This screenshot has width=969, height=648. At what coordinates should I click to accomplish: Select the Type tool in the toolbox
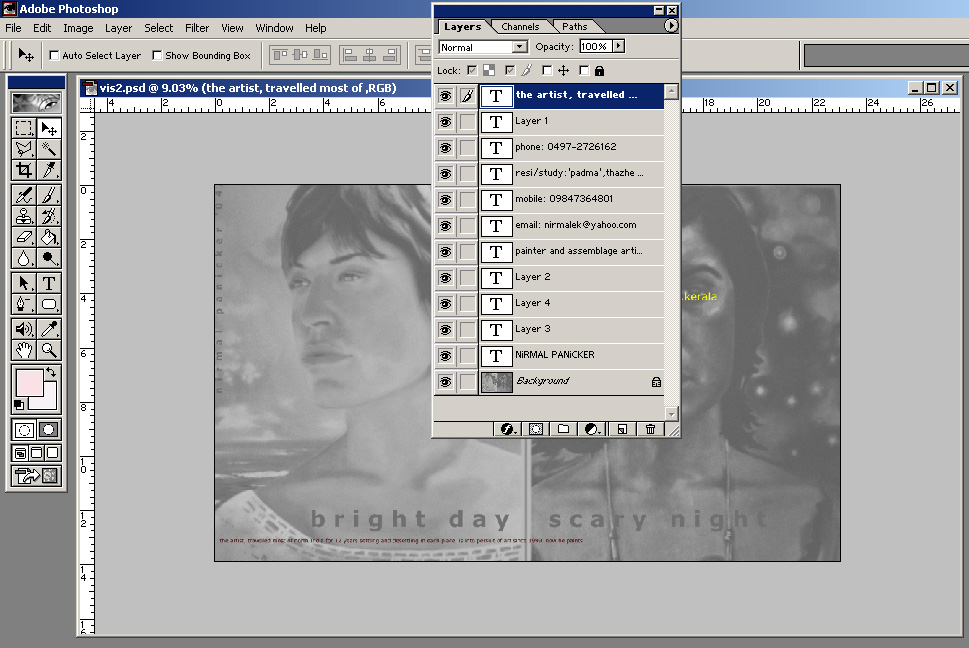[49, 283]
